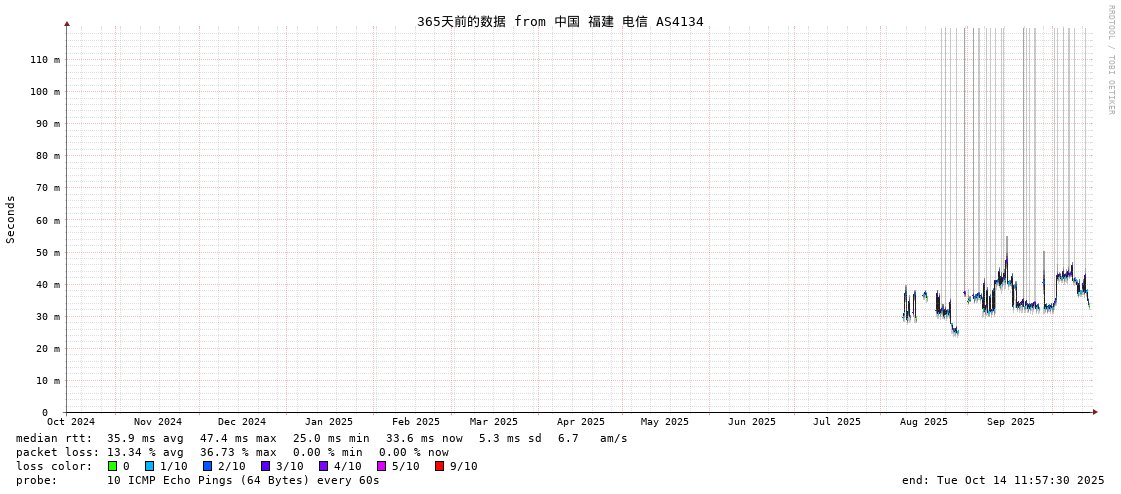Image resolution: width=1121 pixels, height=494 pixels.
Task: Click the magenta 5/10 loss swatch
Action: [381, 466]
